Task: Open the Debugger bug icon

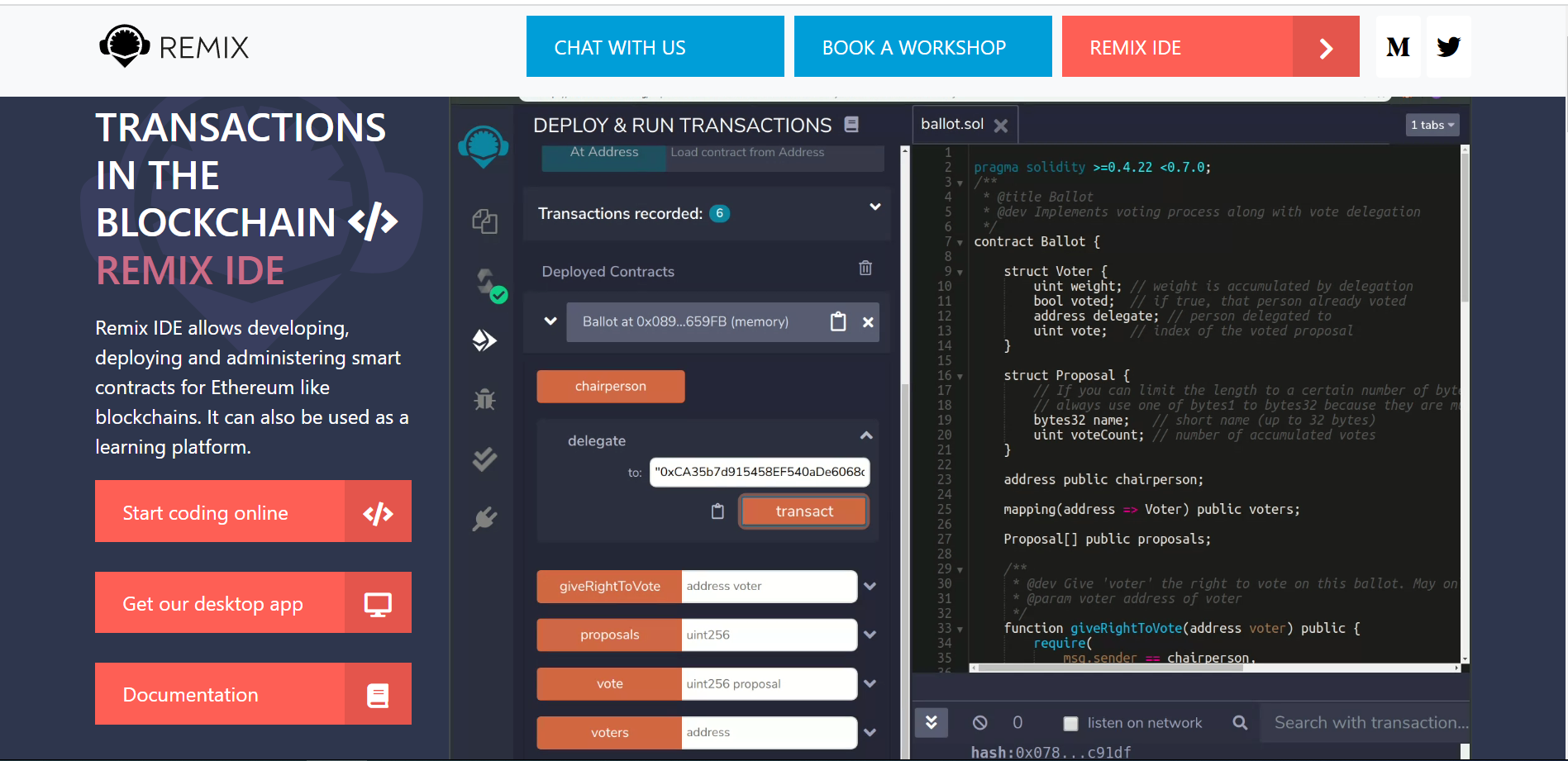Action: pyautogui.click(x=484, y=399)
